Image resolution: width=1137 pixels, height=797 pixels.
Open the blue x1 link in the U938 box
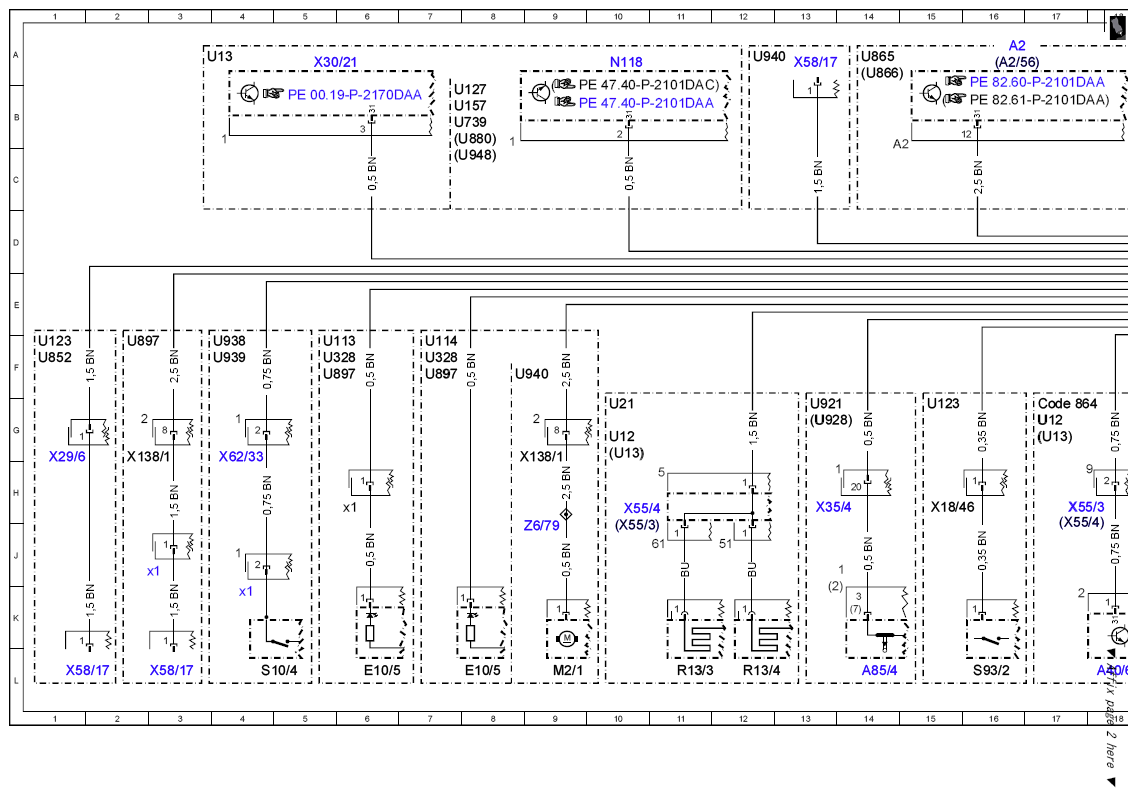point(246,592)
